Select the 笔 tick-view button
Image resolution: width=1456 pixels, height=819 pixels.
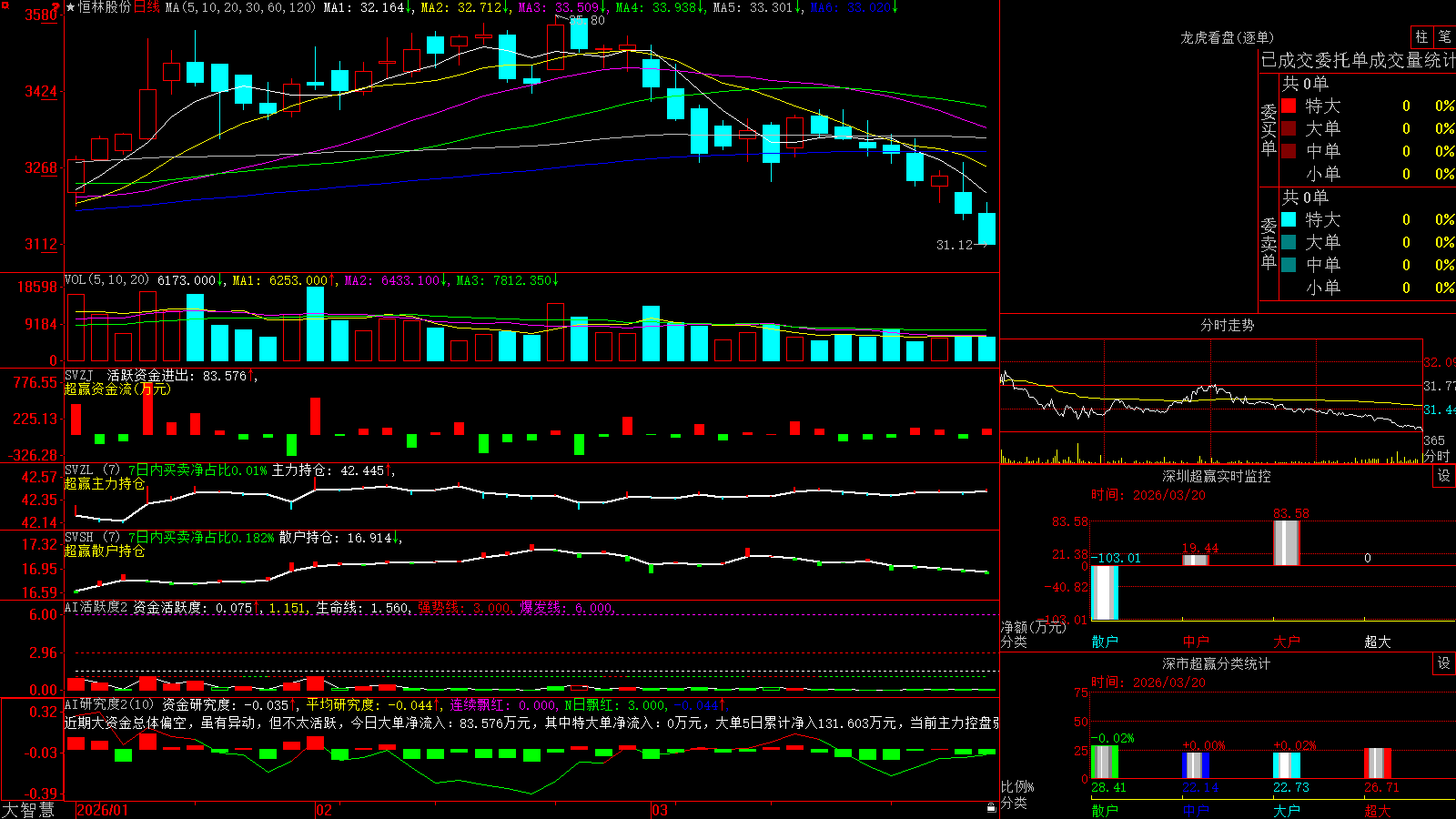(1445, 36)
